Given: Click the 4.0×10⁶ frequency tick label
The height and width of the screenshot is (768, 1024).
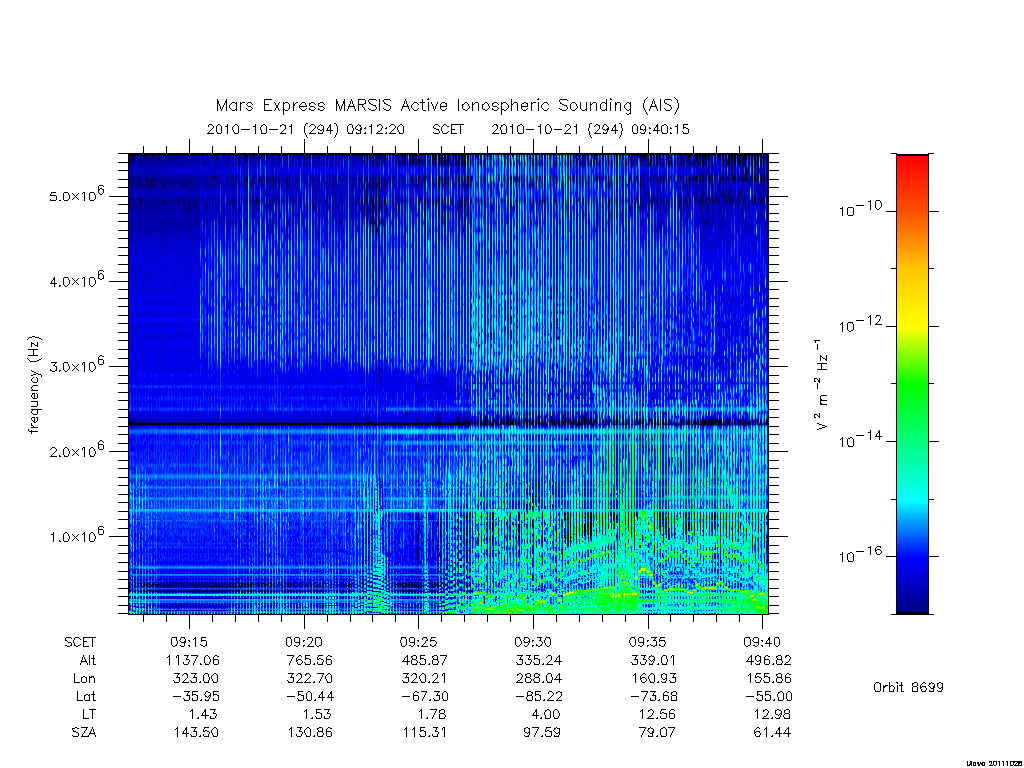Looking at the screenshot, I should (x=76, y=280).
